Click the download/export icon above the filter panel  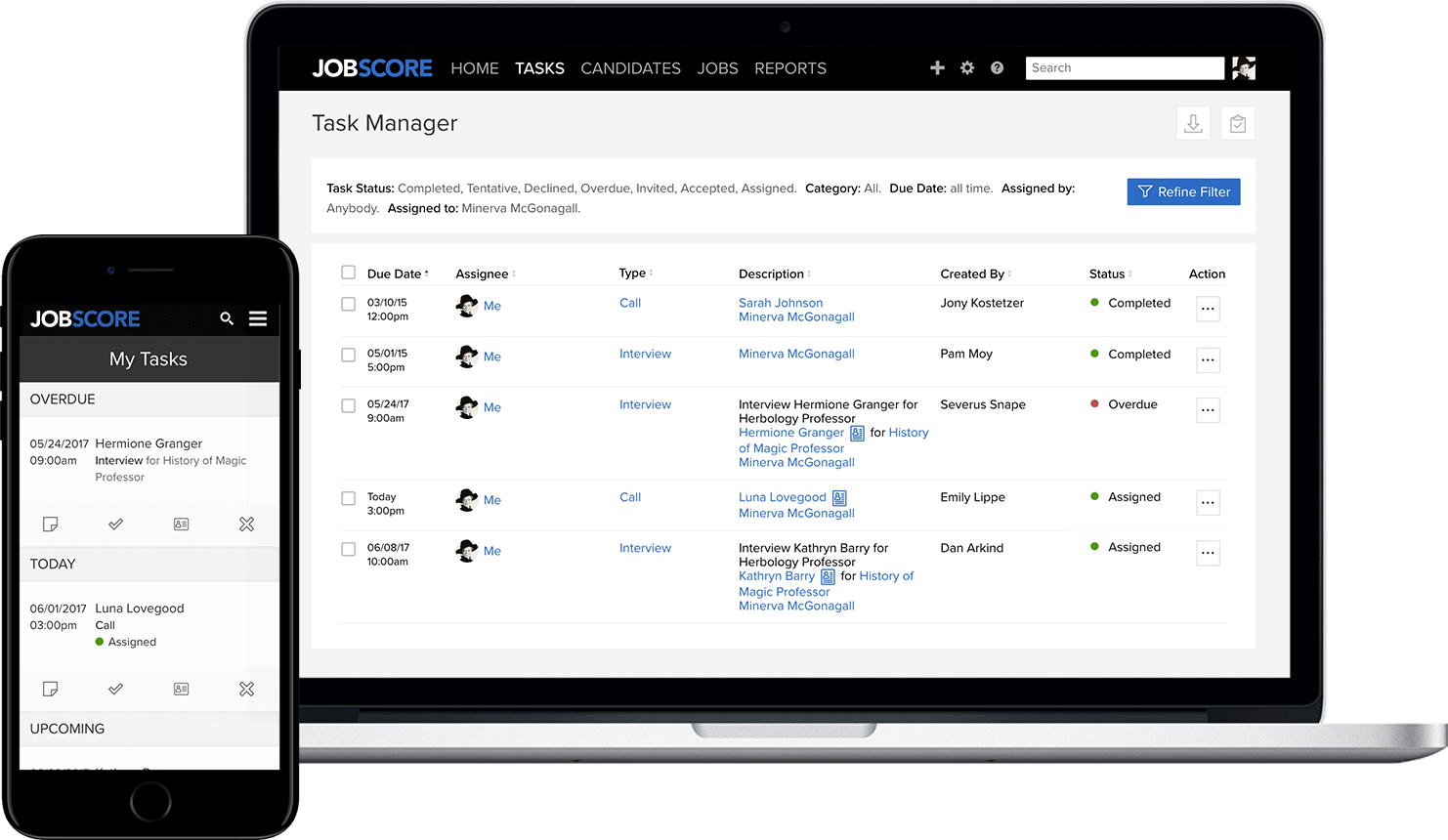coord(1193,123)
